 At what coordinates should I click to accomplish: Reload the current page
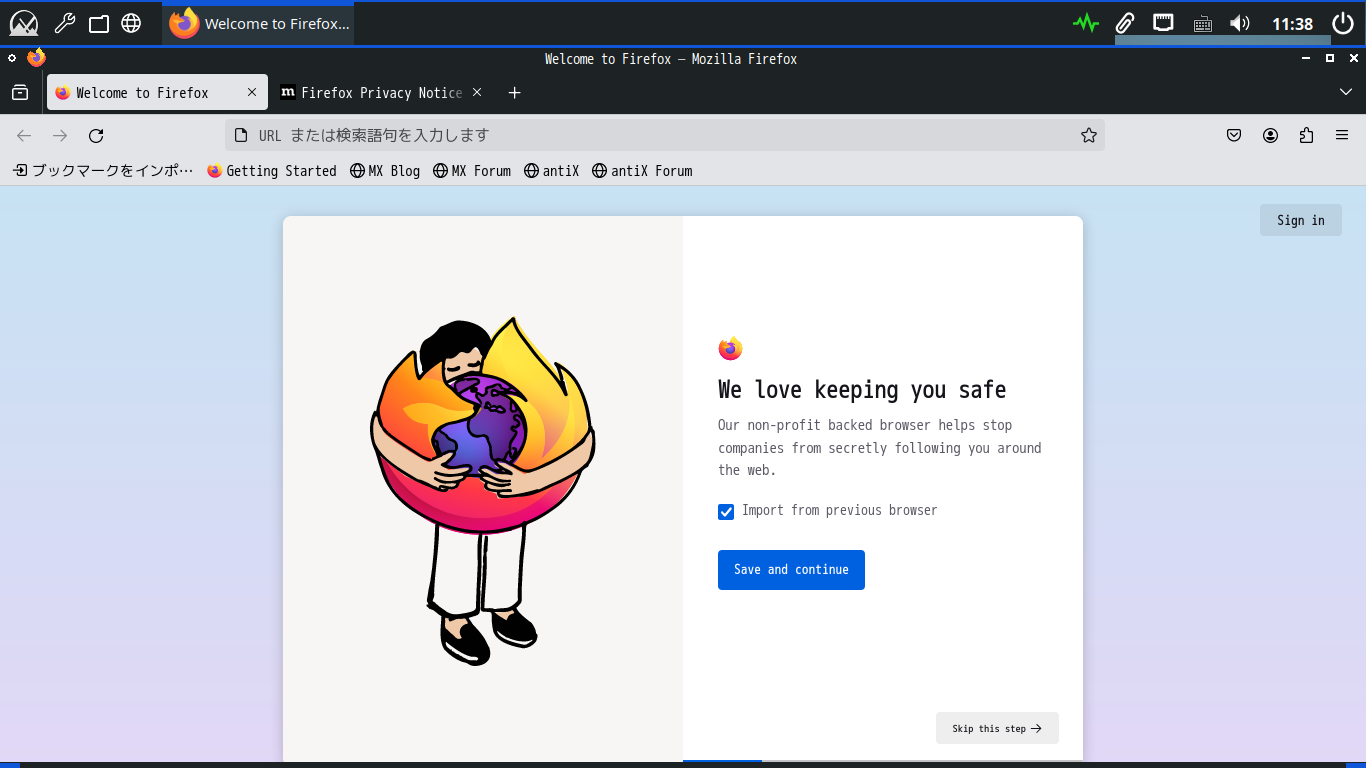click(x=96, y=136)
